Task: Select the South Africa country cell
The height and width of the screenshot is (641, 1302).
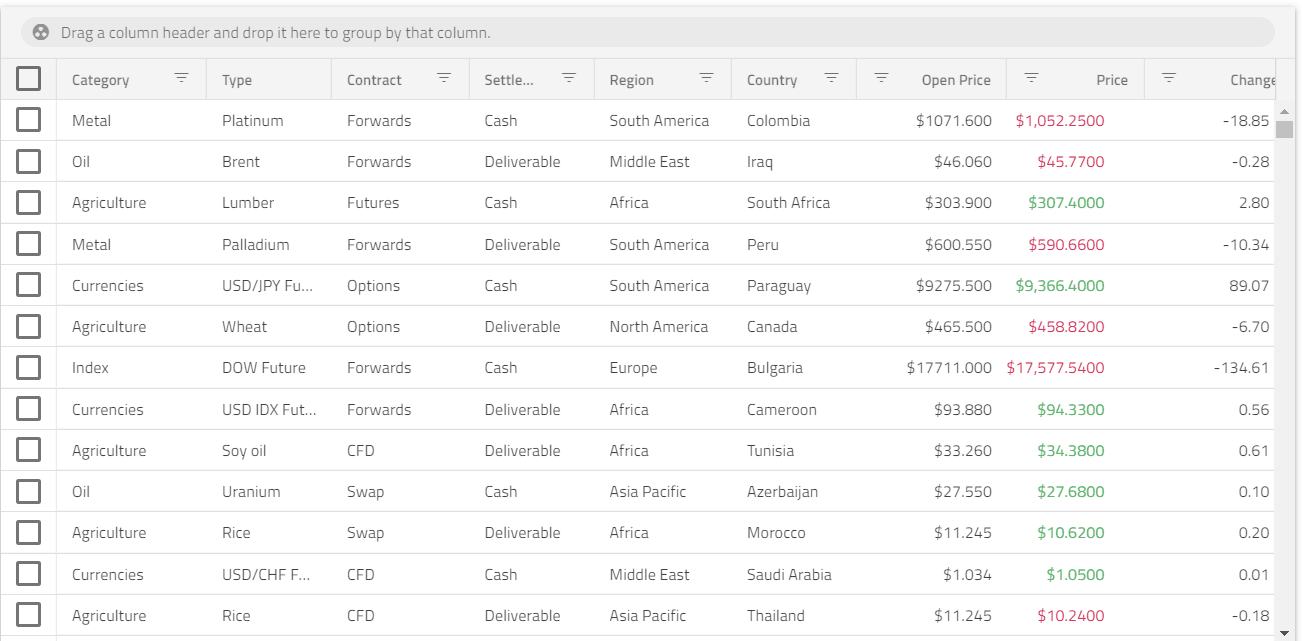Action: (x=788, y=203)
